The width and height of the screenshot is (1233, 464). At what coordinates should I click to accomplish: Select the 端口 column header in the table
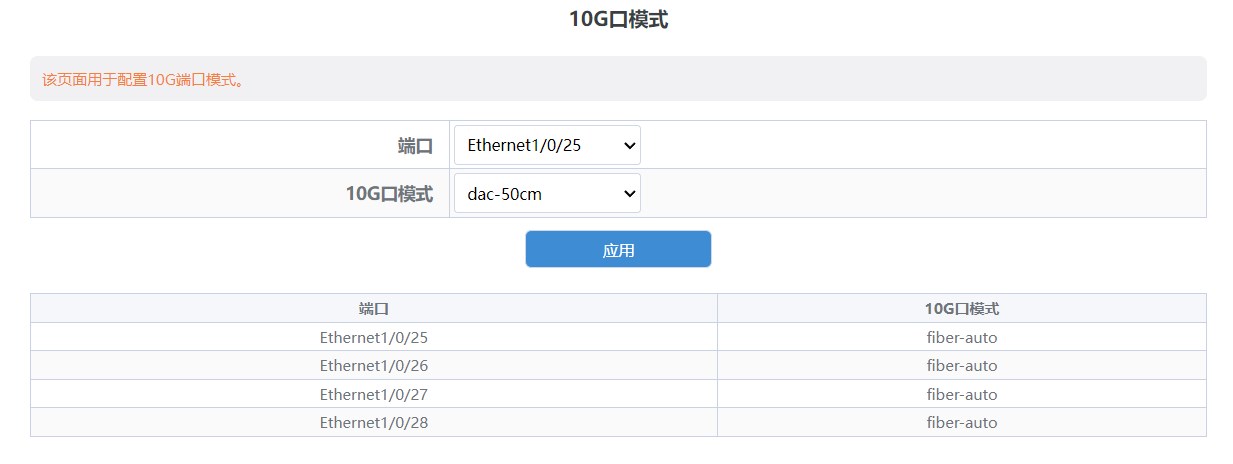coord(374,308)
